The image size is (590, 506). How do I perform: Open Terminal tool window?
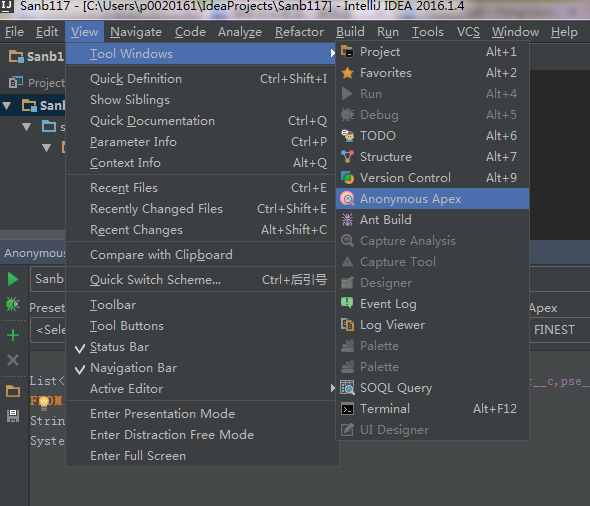(x=432, y=409)
